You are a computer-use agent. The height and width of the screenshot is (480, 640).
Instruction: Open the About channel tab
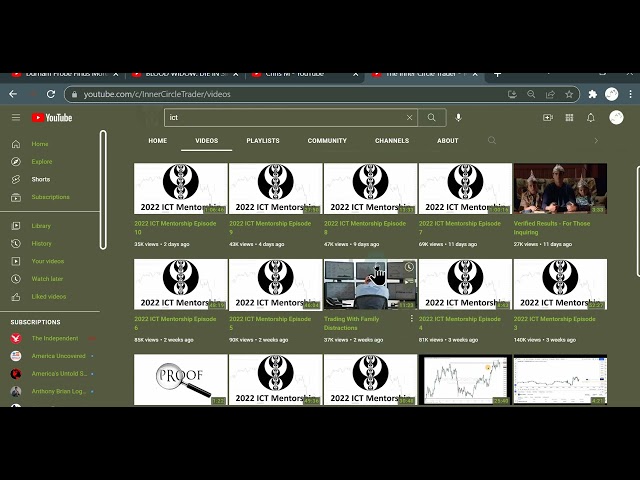(x=447, y=141)
